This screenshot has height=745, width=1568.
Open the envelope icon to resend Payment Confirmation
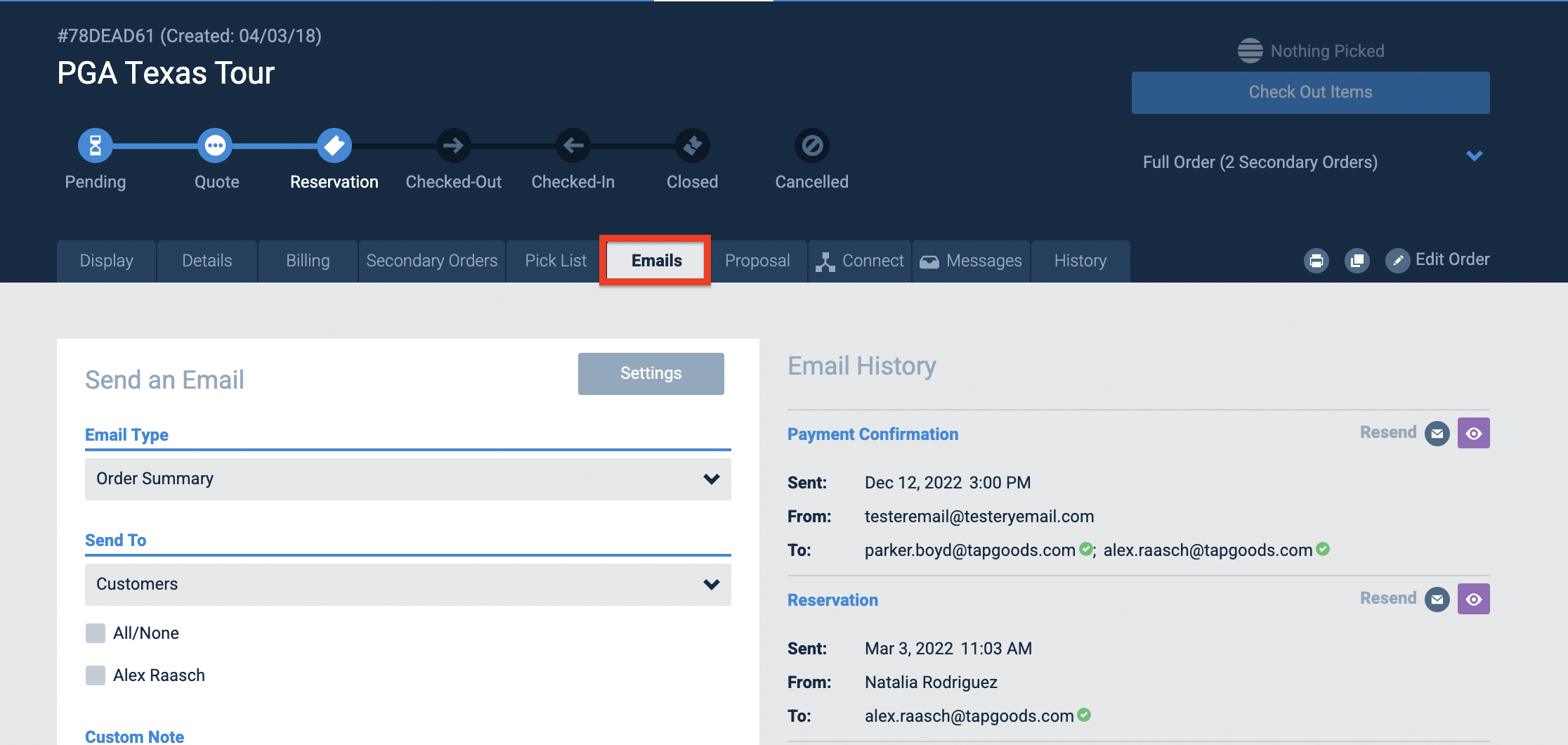(1437, 433)
